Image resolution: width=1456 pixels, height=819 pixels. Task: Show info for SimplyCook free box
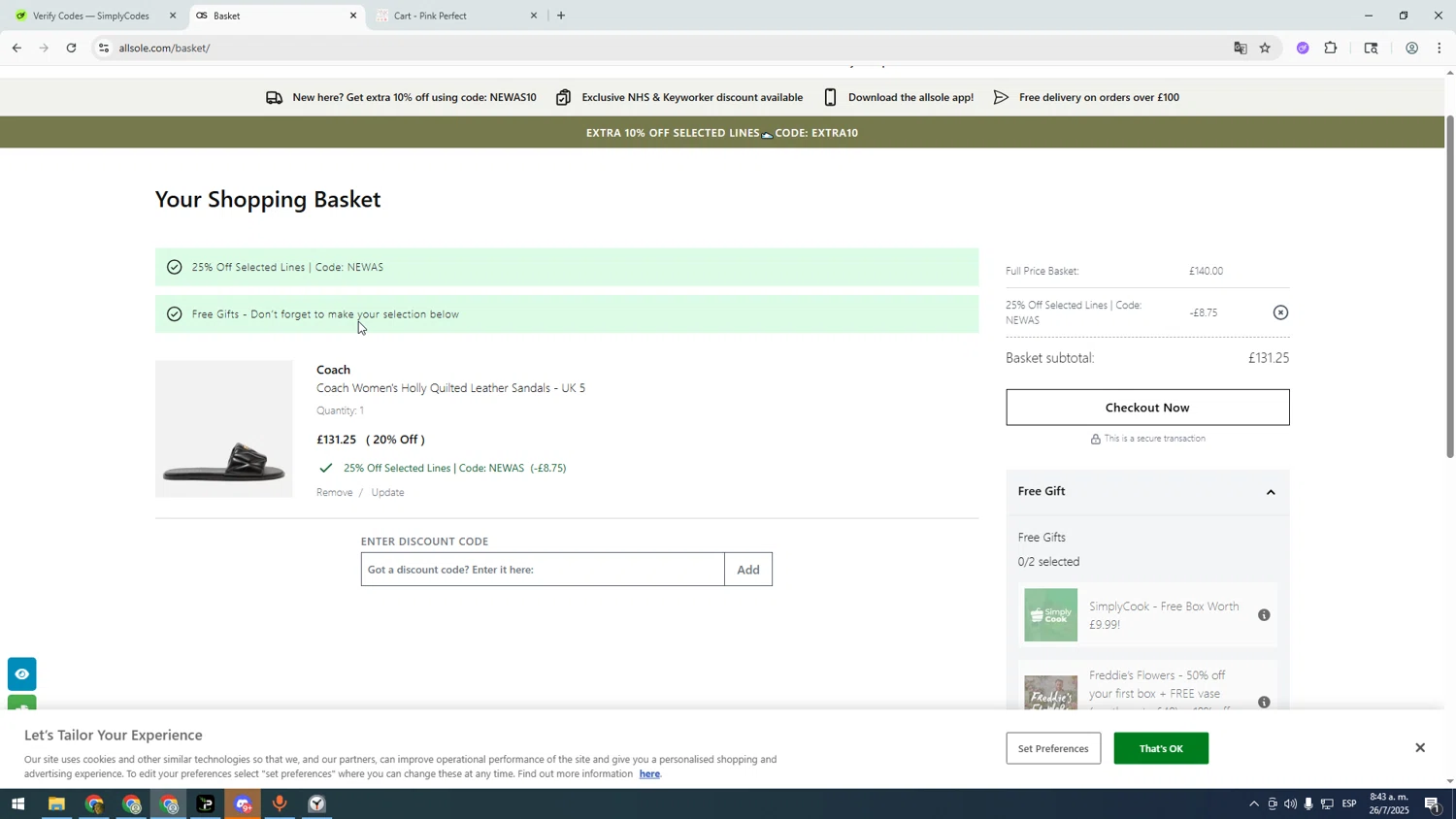(1264, 615)
